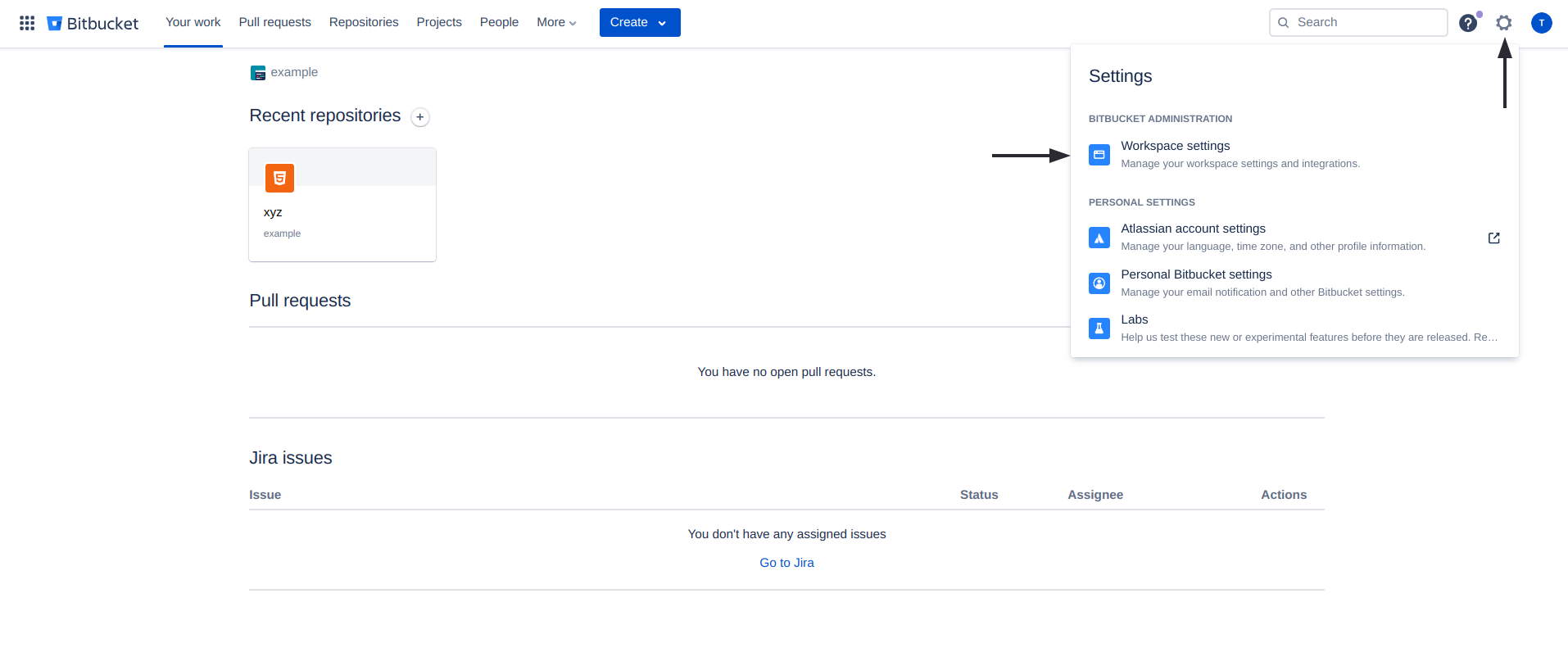The width and height of the screenshot is (1568, 657).
Task: Click the Settings panel title
Action: [1120, 76]
